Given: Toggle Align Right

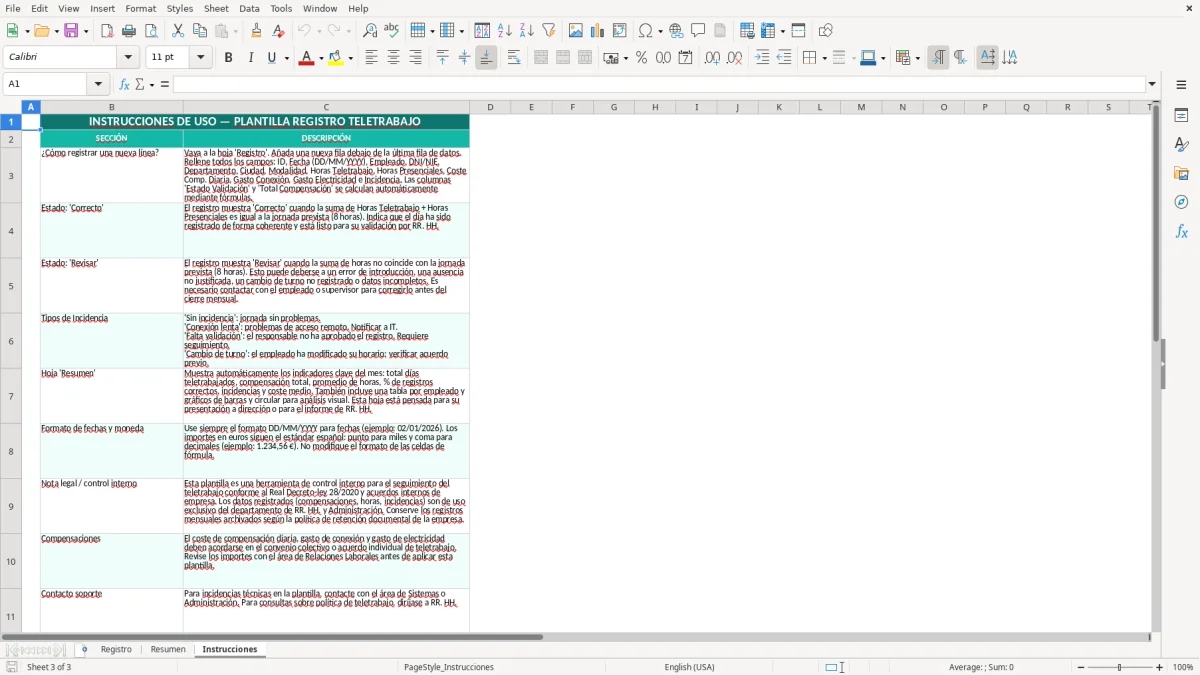Looking at the screenshot, I should click(x=415, y=58).
